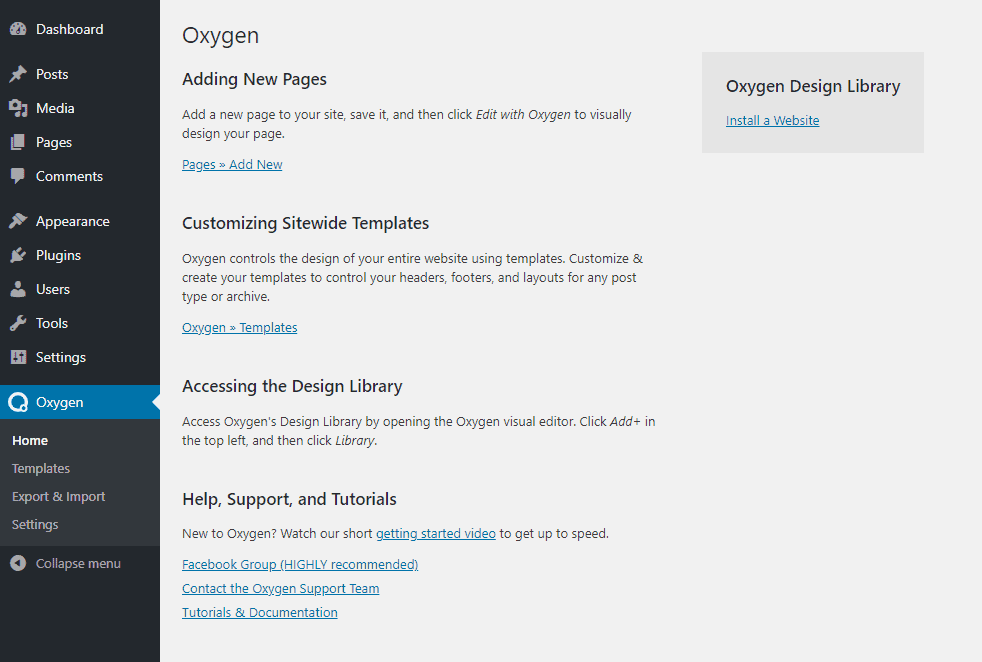This screenshot has height=662, width=982.
Task: Open the getting started video link
Action: click(435, 533)
